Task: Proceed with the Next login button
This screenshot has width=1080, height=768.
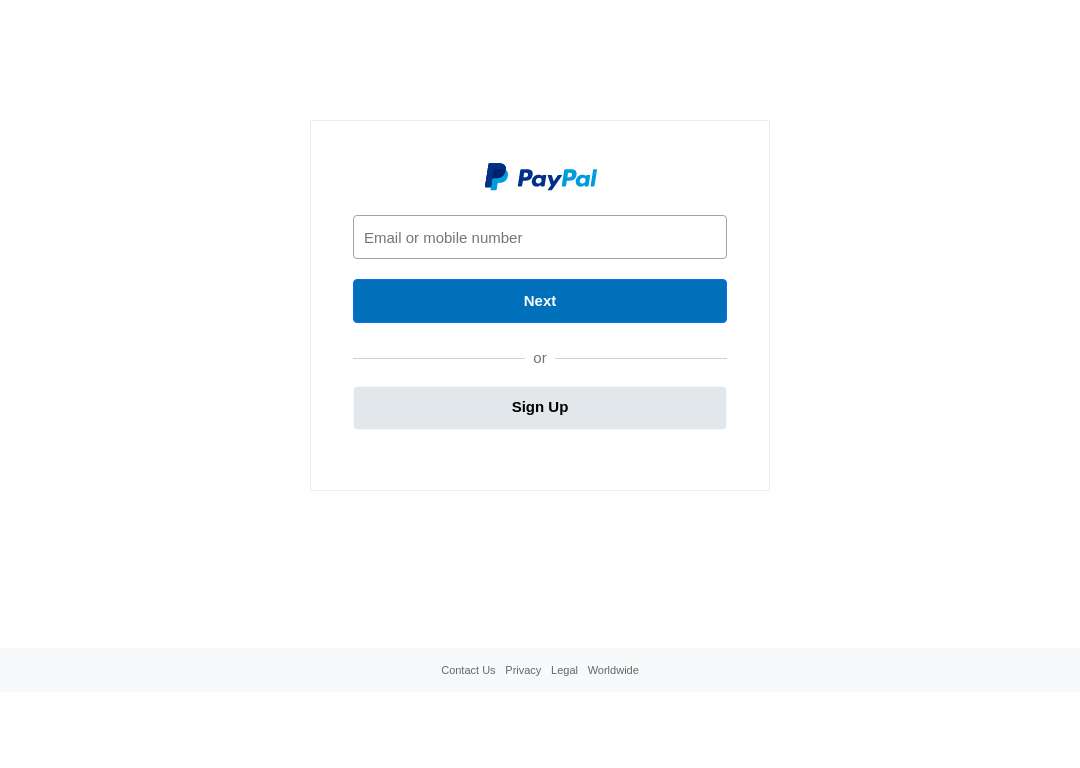Action: [x=539, y=301]
